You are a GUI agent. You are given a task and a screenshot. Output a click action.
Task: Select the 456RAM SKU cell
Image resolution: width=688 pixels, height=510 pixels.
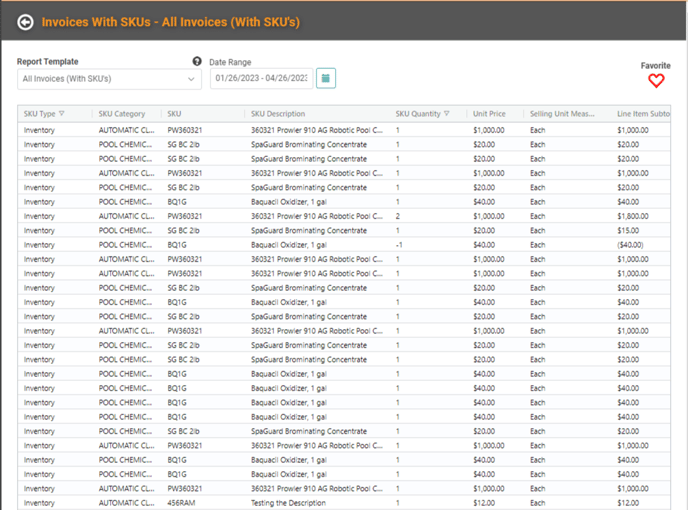(x=180, y=503)
